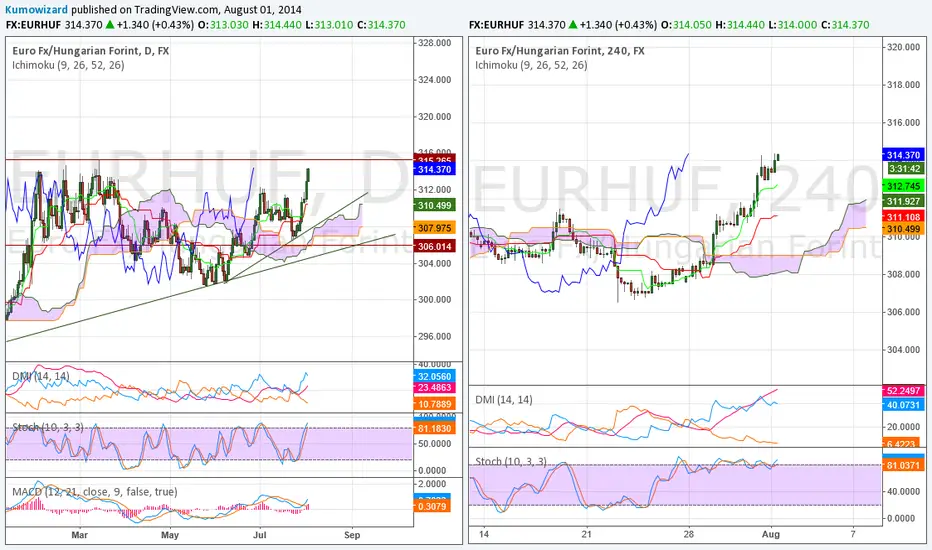Click the 3:31:42 countdown tag
Screen dimensions: 932x550
pyautogui.click(x=903, y=169)
